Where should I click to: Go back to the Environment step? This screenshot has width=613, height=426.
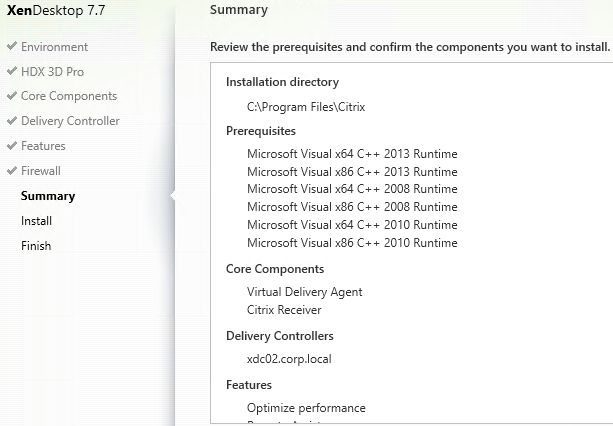[x=54, y=47]
